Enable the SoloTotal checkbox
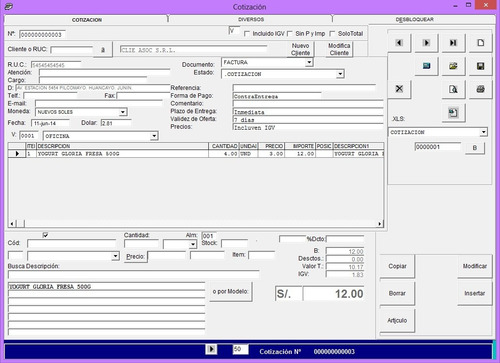This screenshot has height=363, width=500. point(332,34)
